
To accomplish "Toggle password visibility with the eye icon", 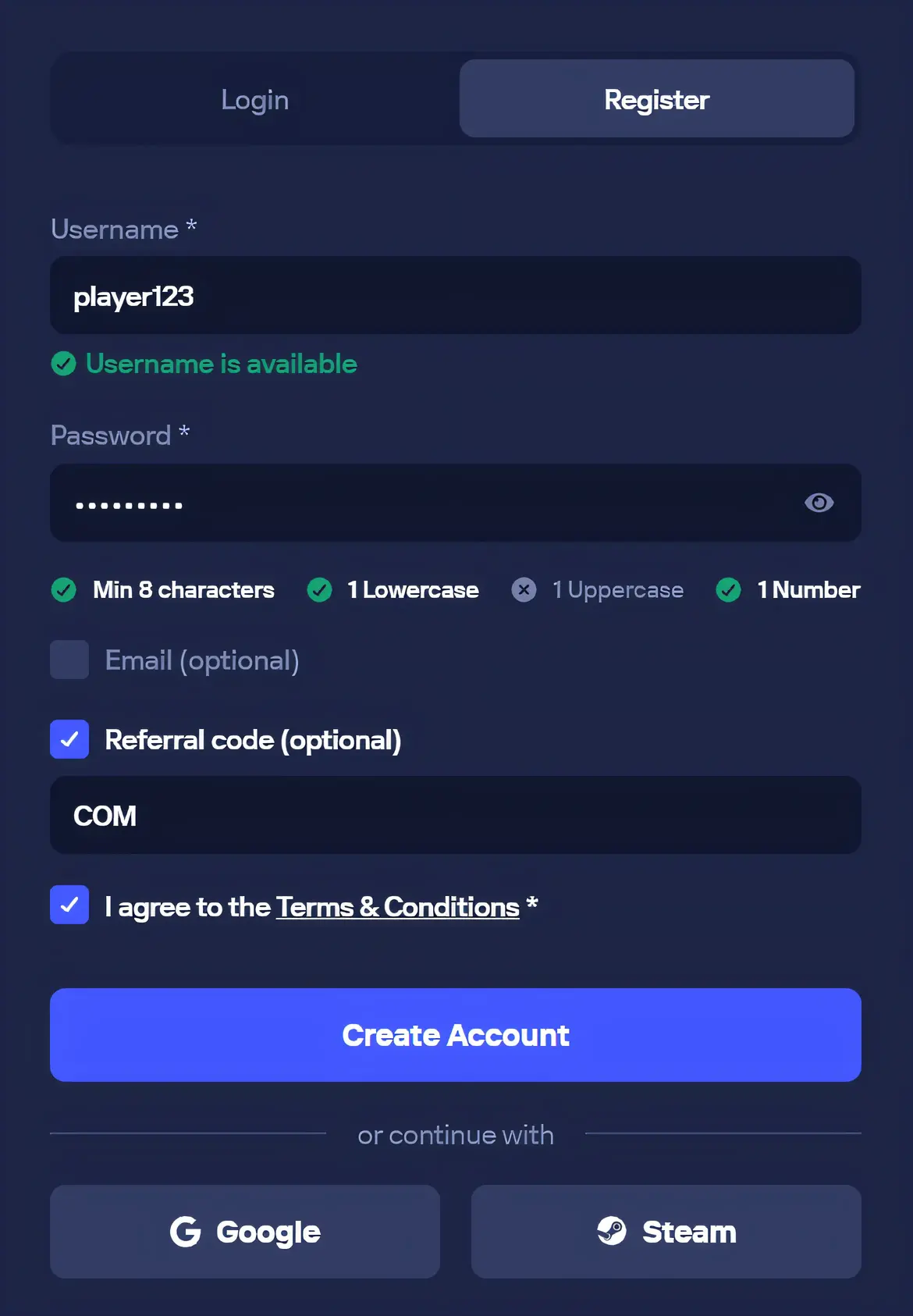I will [x=819, y=503].
